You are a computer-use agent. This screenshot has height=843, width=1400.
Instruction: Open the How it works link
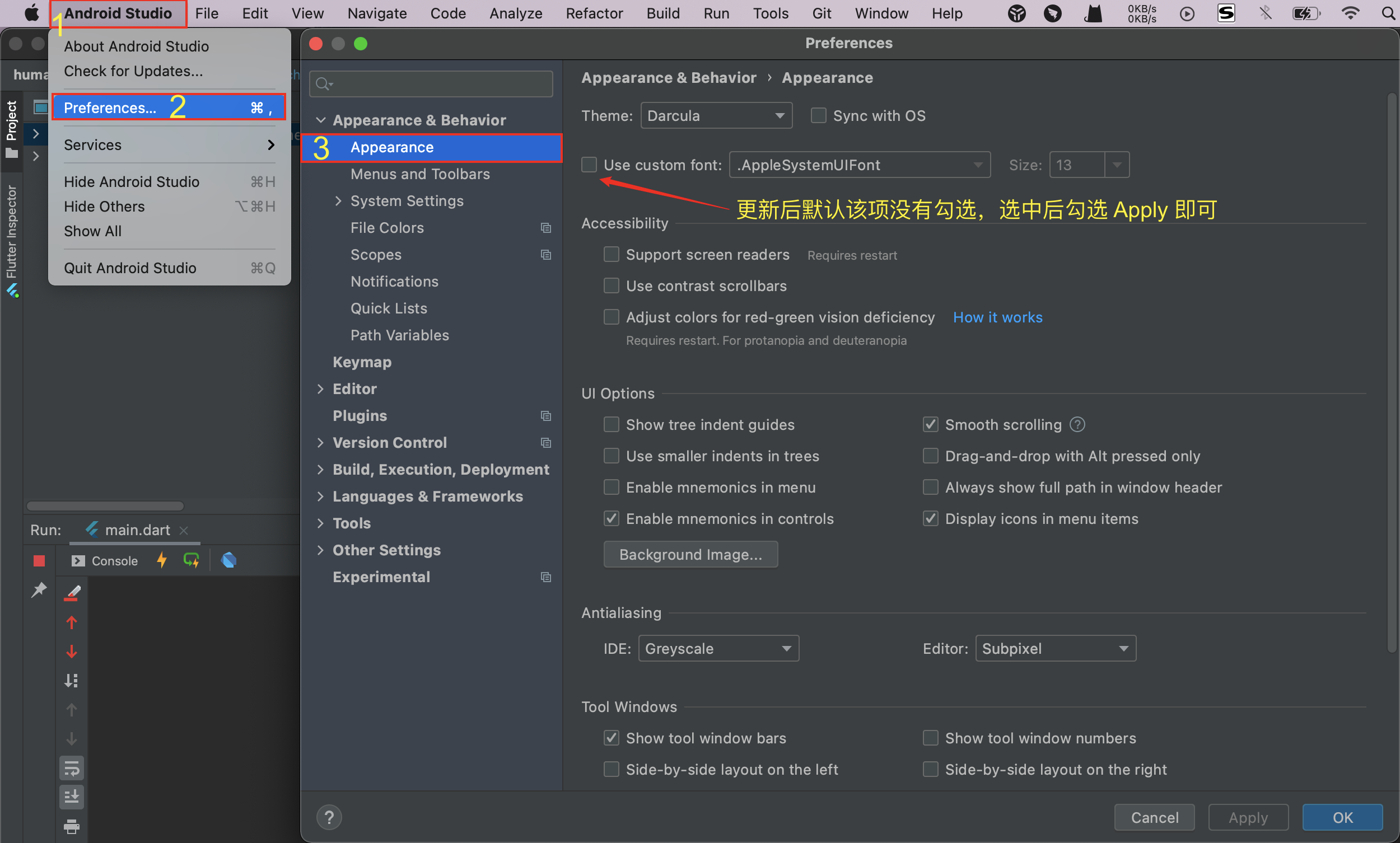[997, 317]
